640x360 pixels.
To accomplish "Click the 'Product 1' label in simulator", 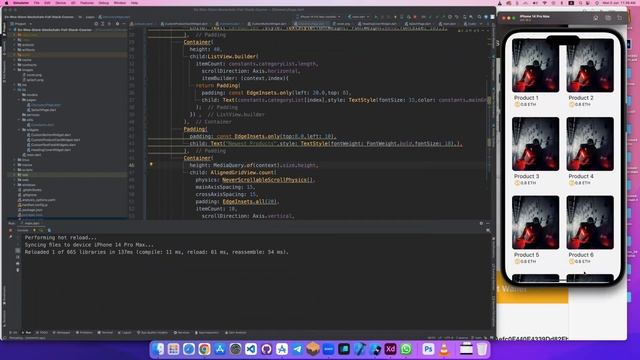I will (526, 98).
